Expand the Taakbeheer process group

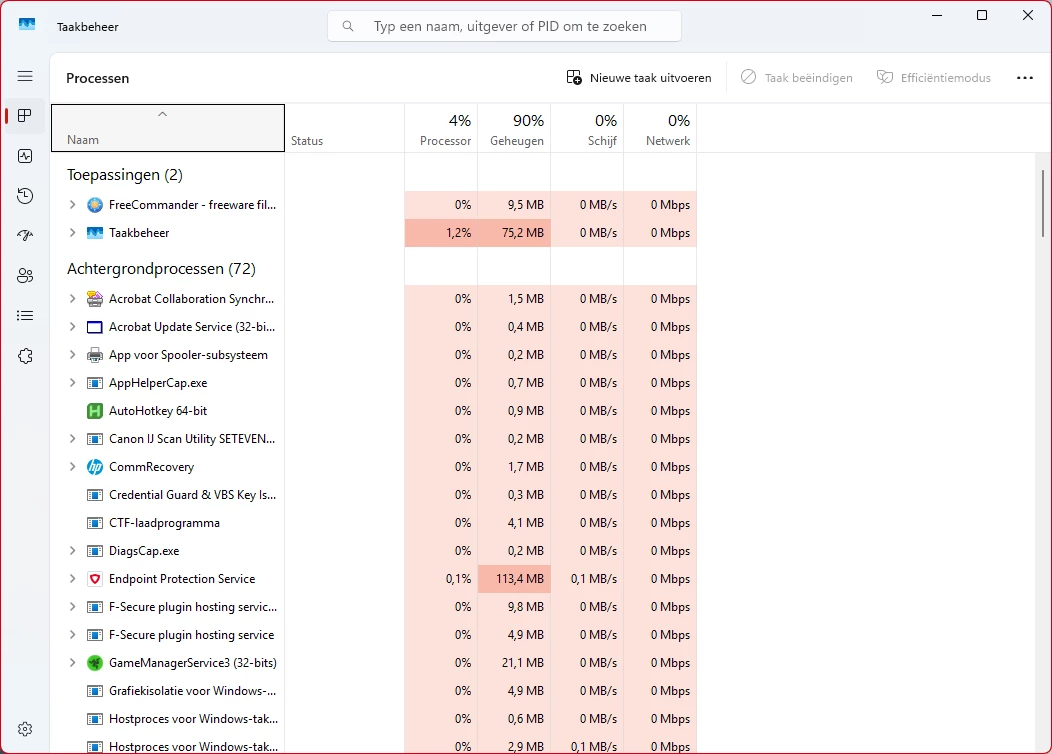coord(72,233)
